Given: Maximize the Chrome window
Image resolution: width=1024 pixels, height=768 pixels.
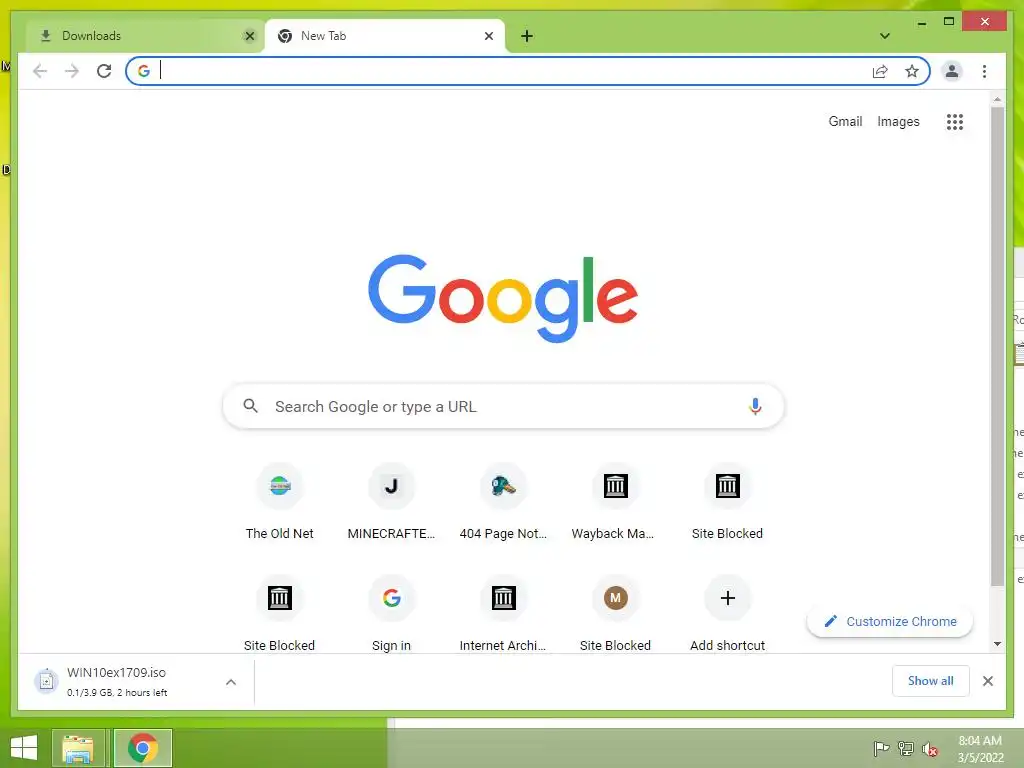Looking at the screenshot, I should tap(948, 22).
